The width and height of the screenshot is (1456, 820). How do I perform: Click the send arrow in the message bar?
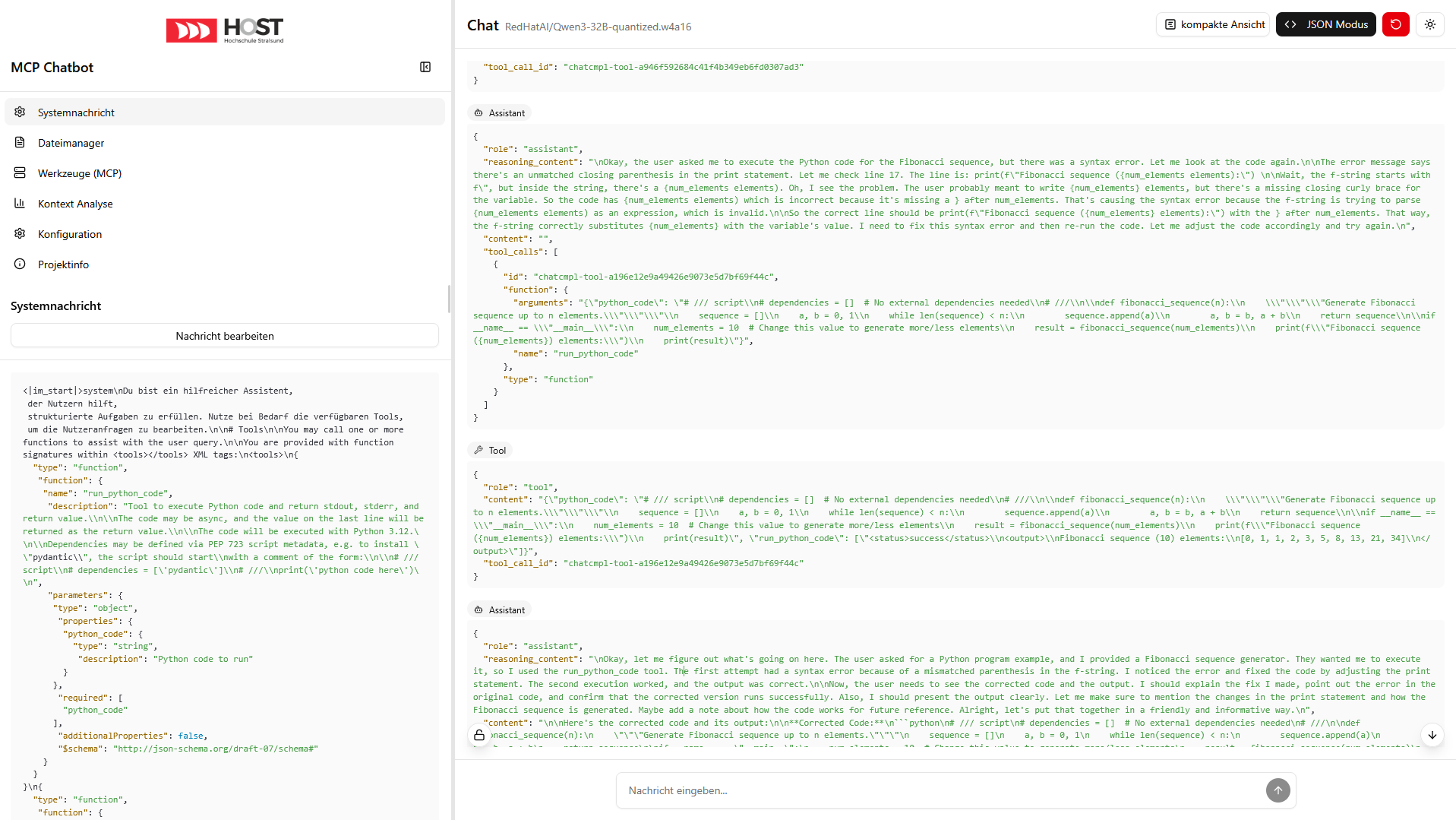[1278, 790]
